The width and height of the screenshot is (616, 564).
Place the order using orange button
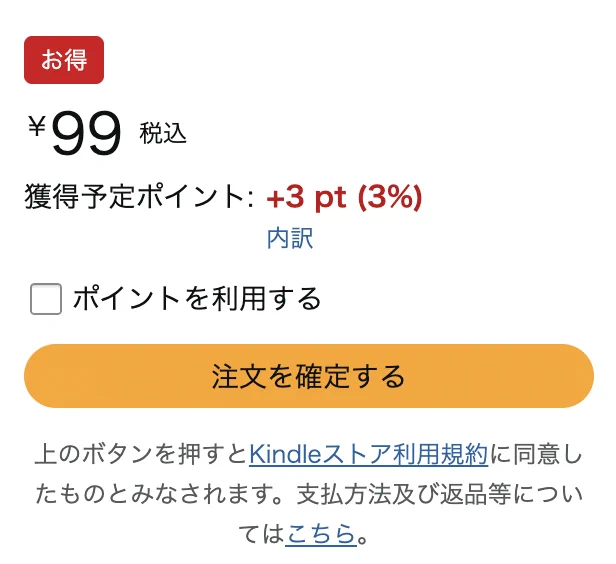pos(309,376)
